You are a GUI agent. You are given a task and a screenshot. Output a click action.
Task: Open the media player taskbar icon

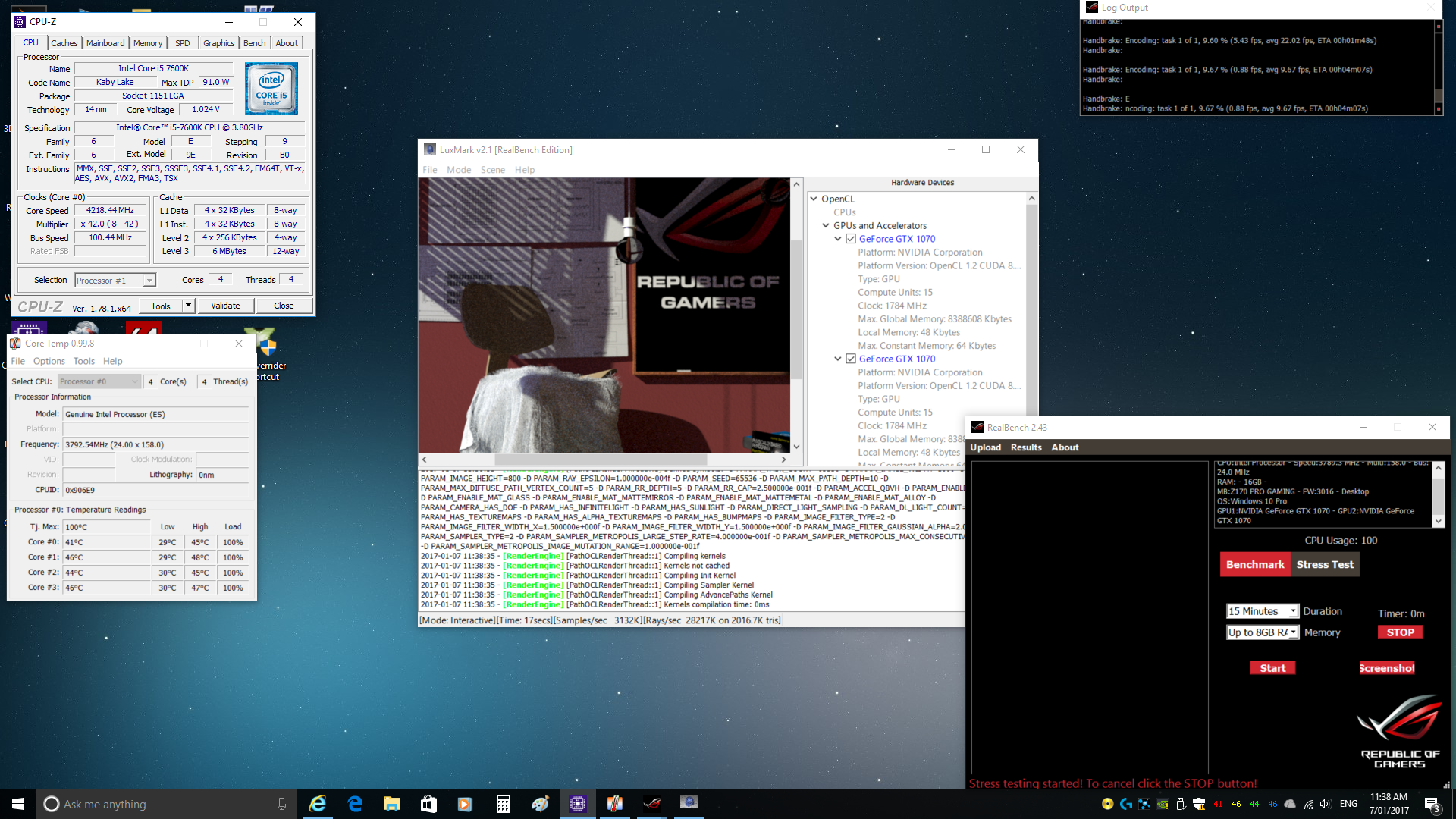click(x=466, y=804)
